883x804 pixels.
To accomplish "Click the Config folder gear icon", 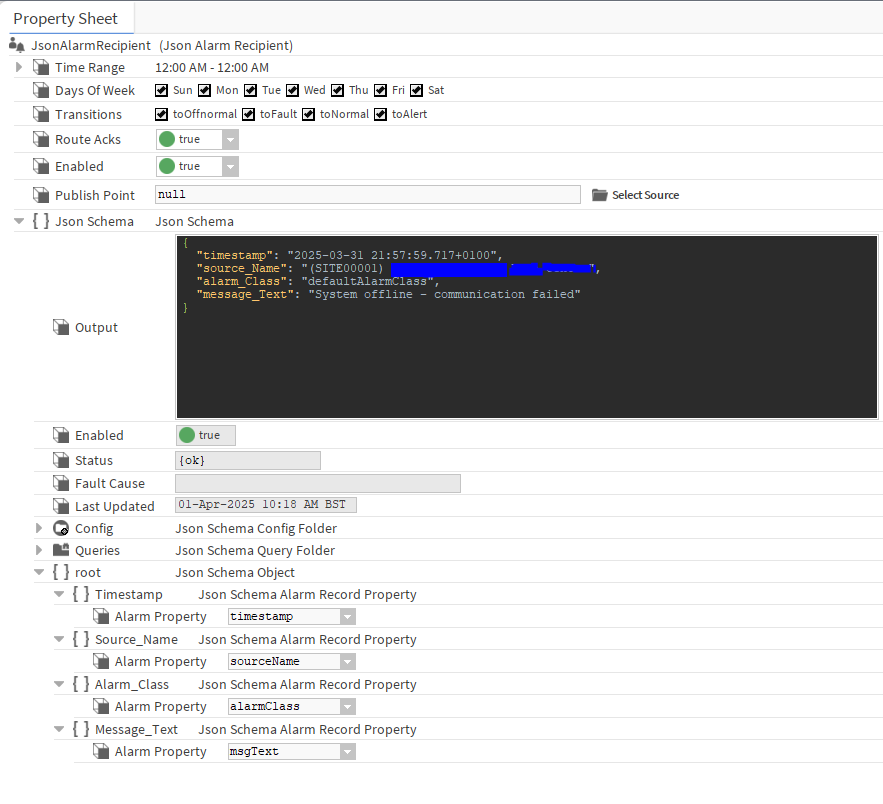I will click(x=61, y=528).
